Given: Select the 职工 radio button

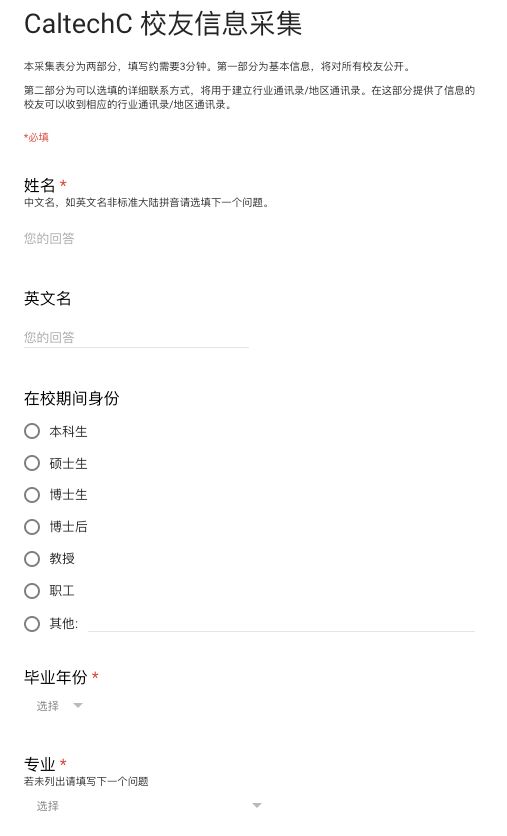Looking at the screenshot, I should point(32,591).
